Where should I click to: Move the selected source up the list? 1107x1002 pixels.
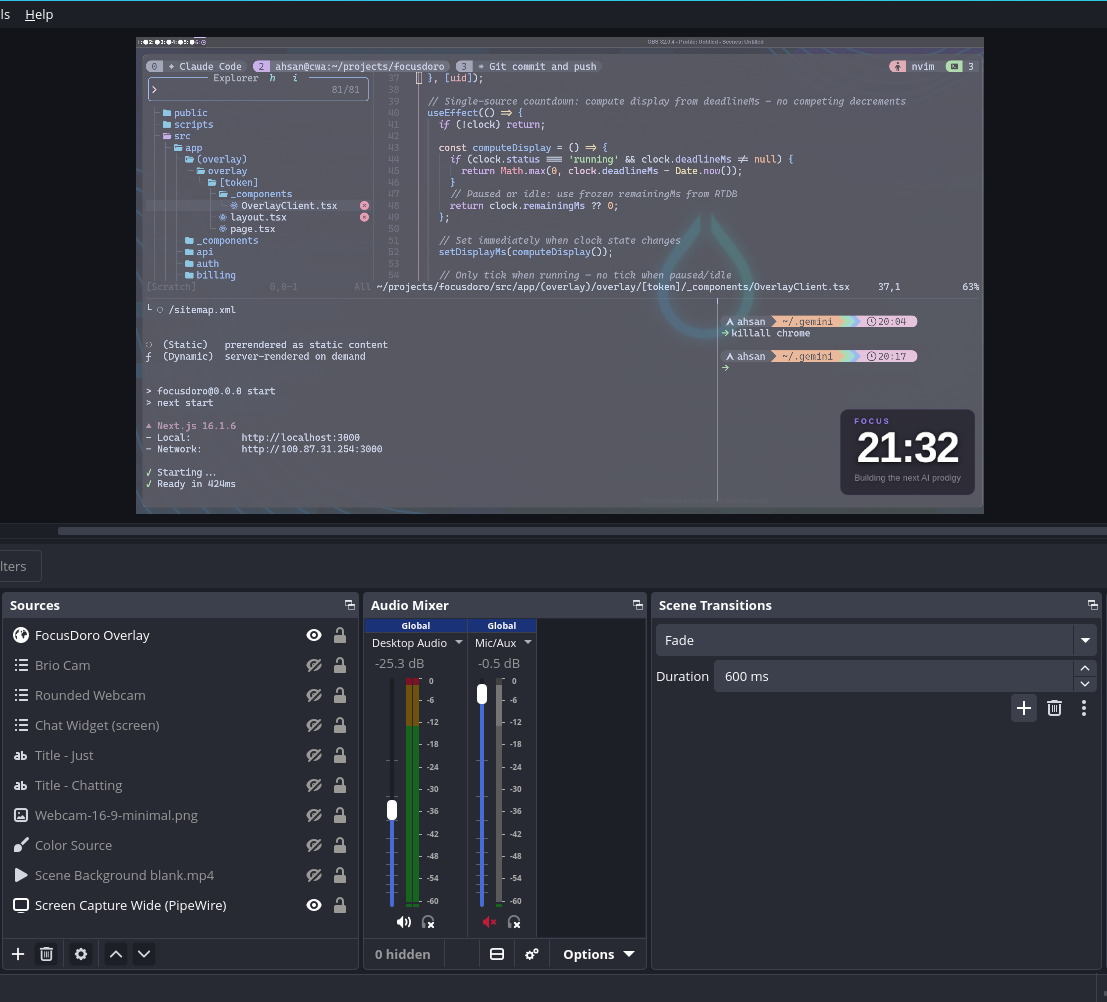point(115,953)
